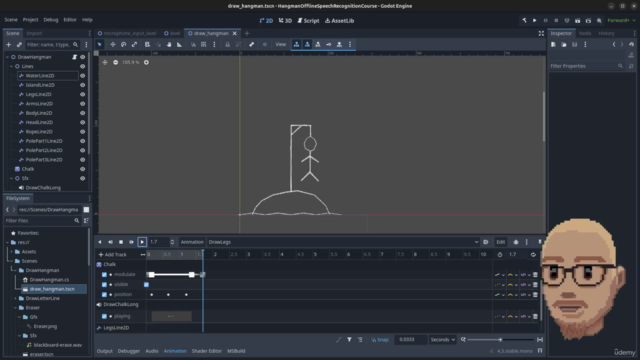The height and width of the screenshot is (360, 640).
Task: Stop the running project
Action: point(556,20)
